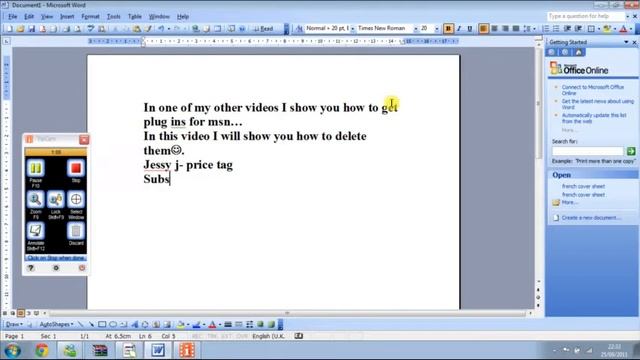Pause recording in the capture tool window
Viewport: 640px width, 360px height.
coord(36,168)
